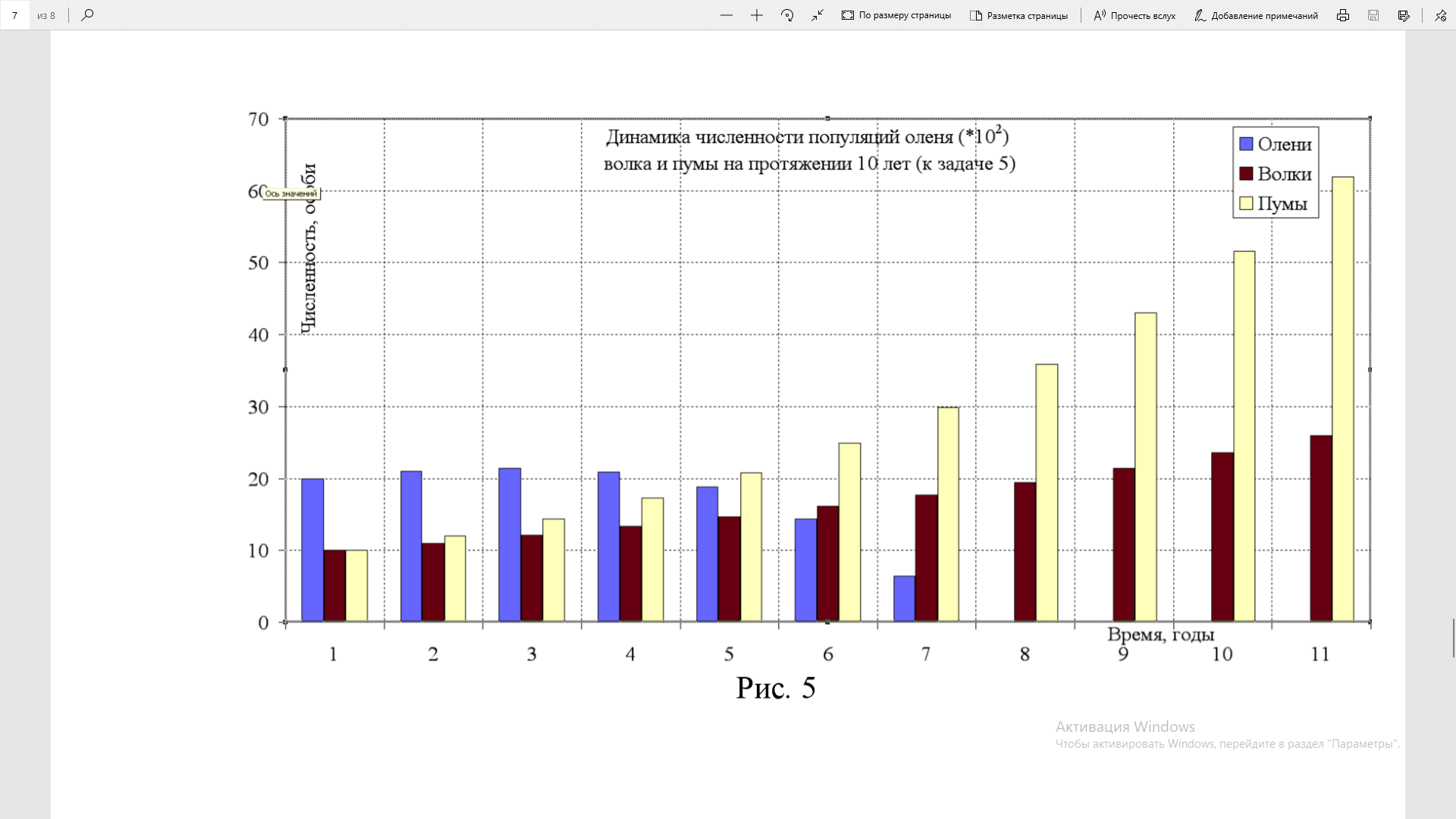Click the yellow 'Пумы' legend swatch
The height and width of the screenshot is (819, 1456).
pos(1246,203)
